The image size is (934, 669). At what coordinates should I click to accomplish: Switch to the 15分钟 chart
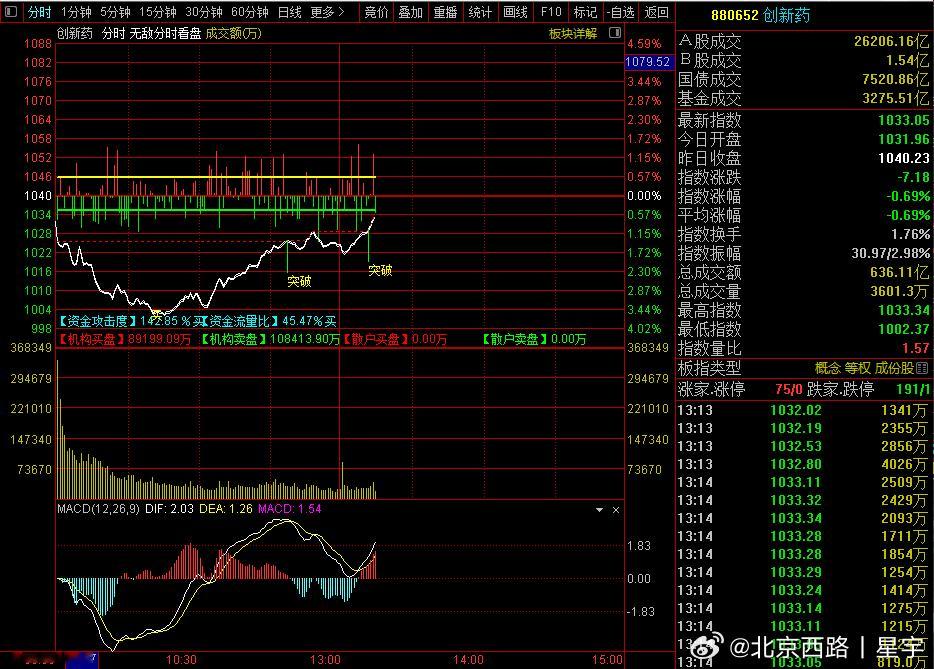158,12
